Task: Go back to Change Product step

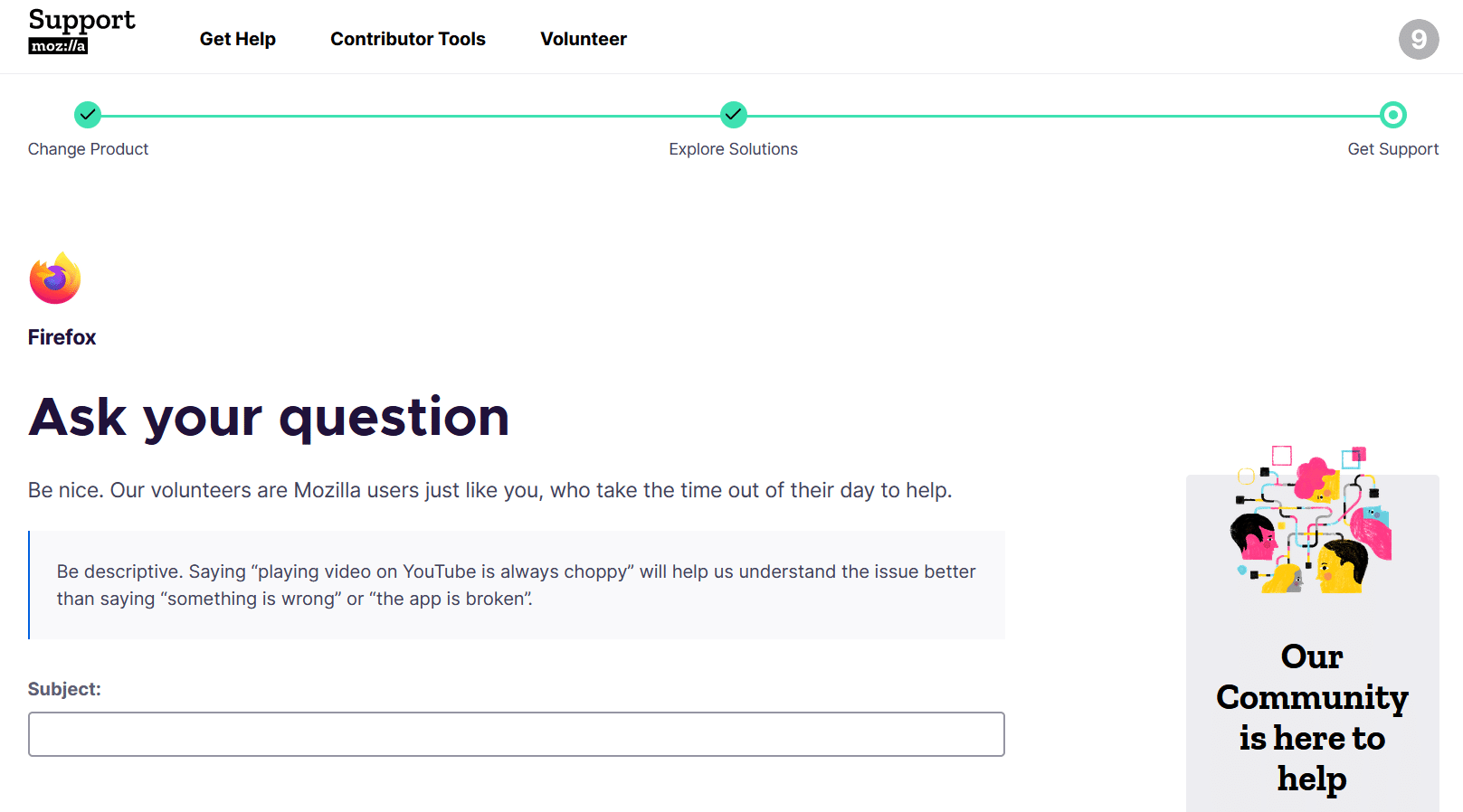Action: pos(88,149)
